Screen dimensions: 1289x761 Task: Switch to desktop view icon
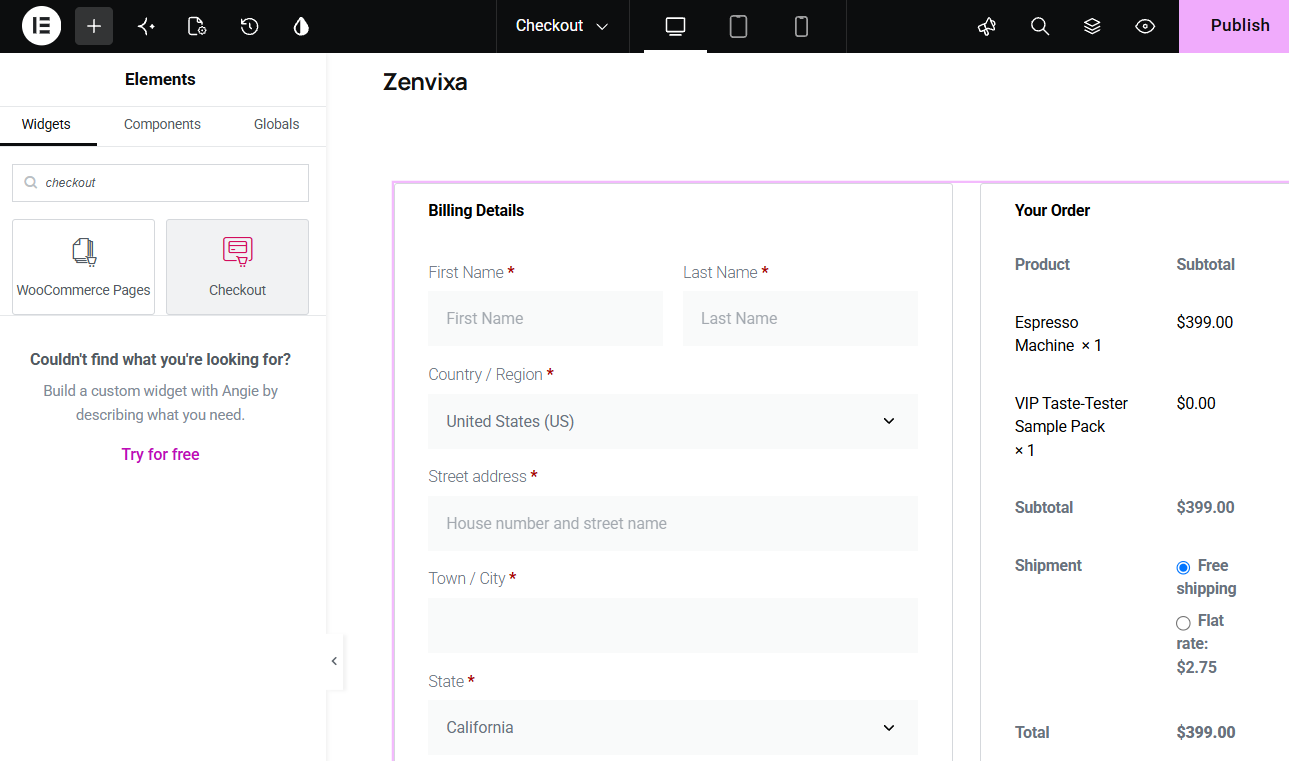[675, 26]
